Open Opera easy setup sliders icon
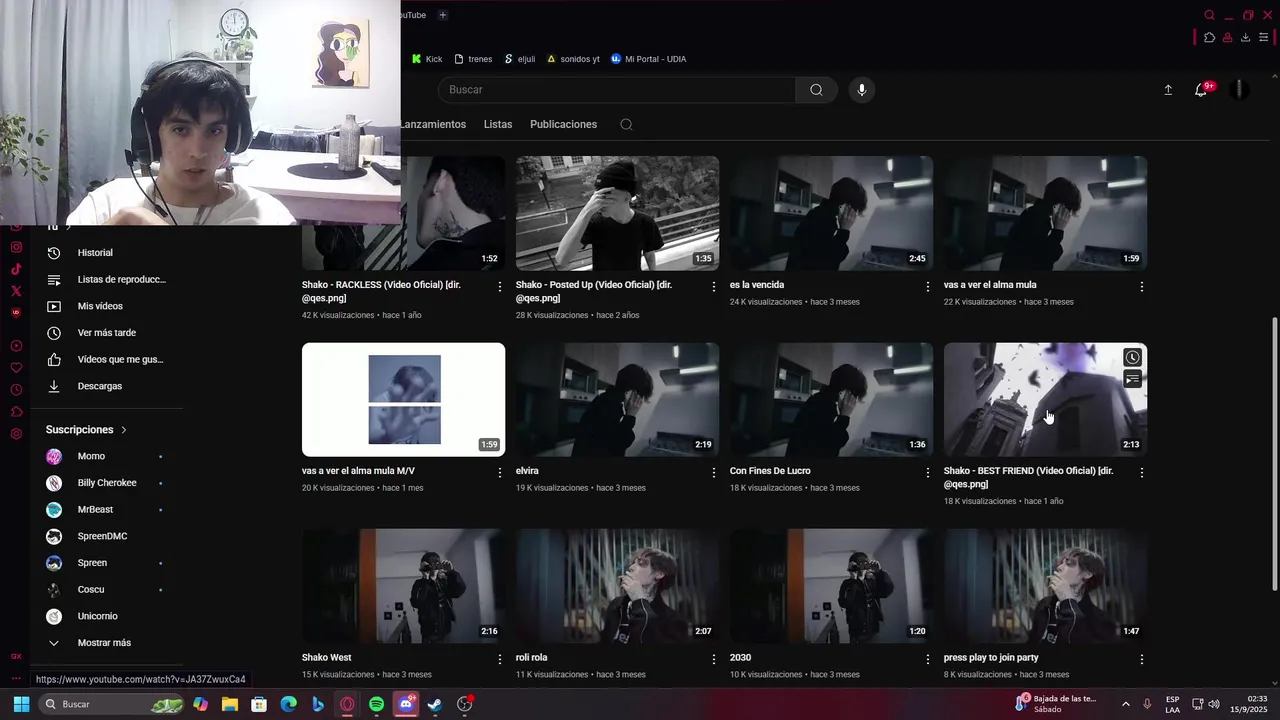The image size is (1280, 720). pos(1264,38)
